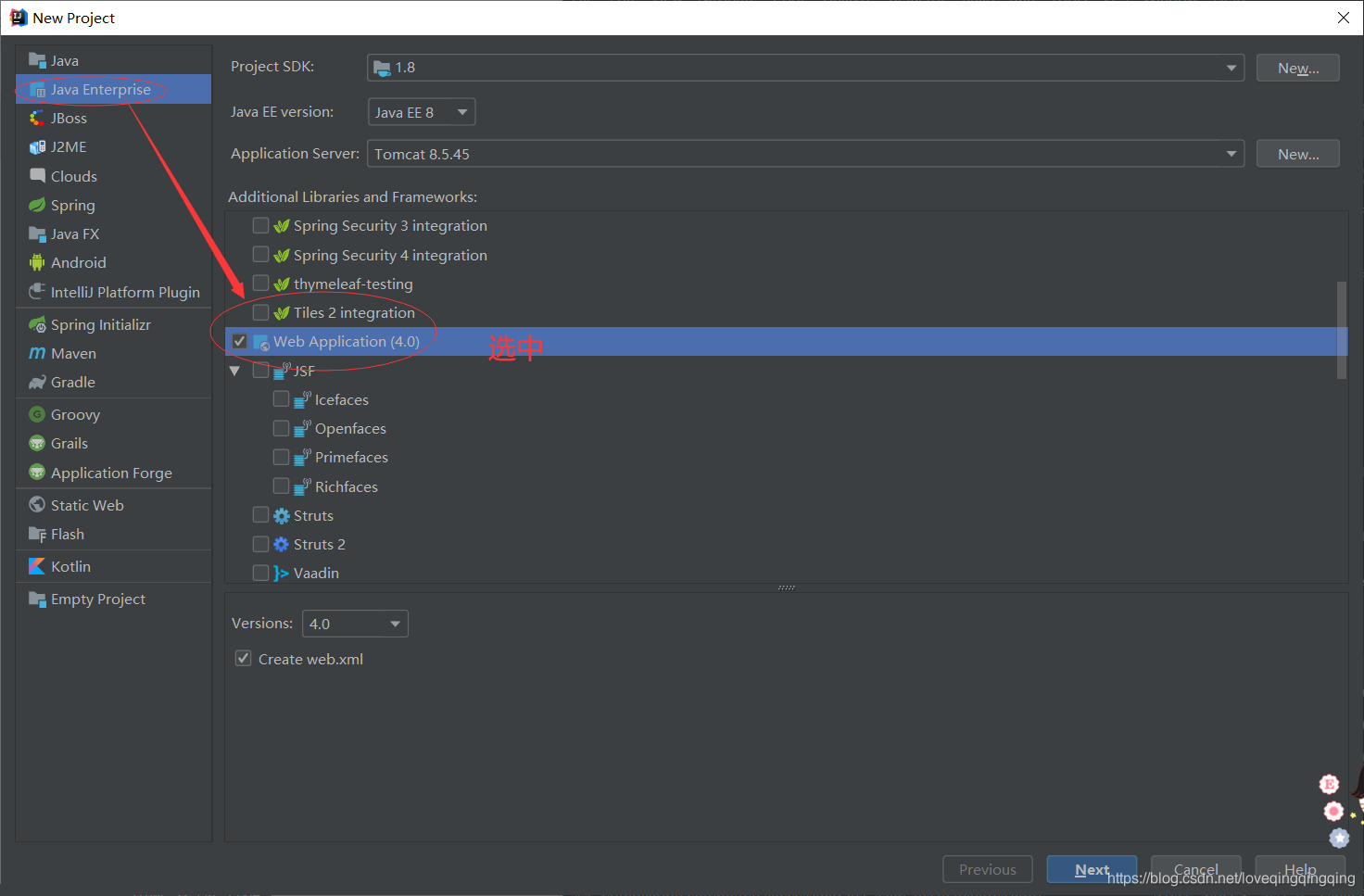Image resolution: width=1364 pixels, height=896 pixels.
Task: Open the Java EE version dropdown
Action: (x=422, y=112)
